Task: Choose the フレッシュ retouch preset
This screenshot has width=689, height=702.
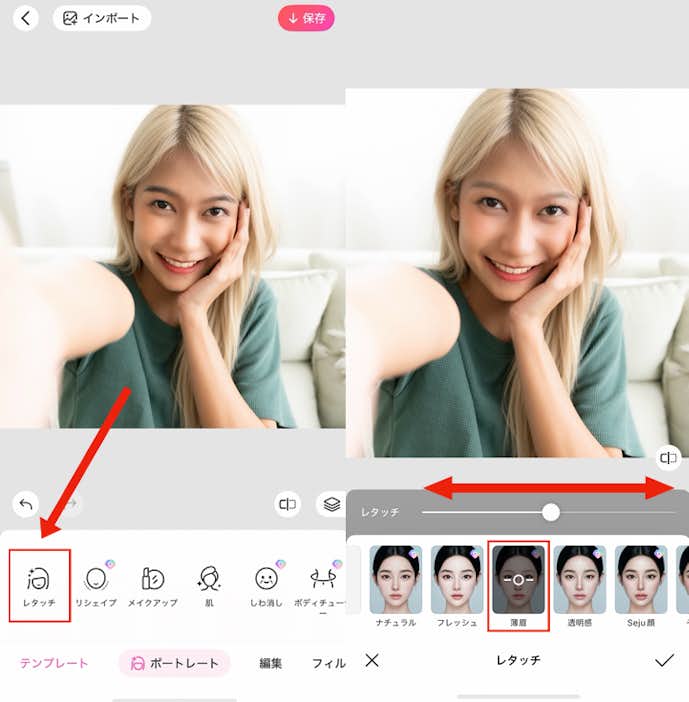Action: click(457, 586)
